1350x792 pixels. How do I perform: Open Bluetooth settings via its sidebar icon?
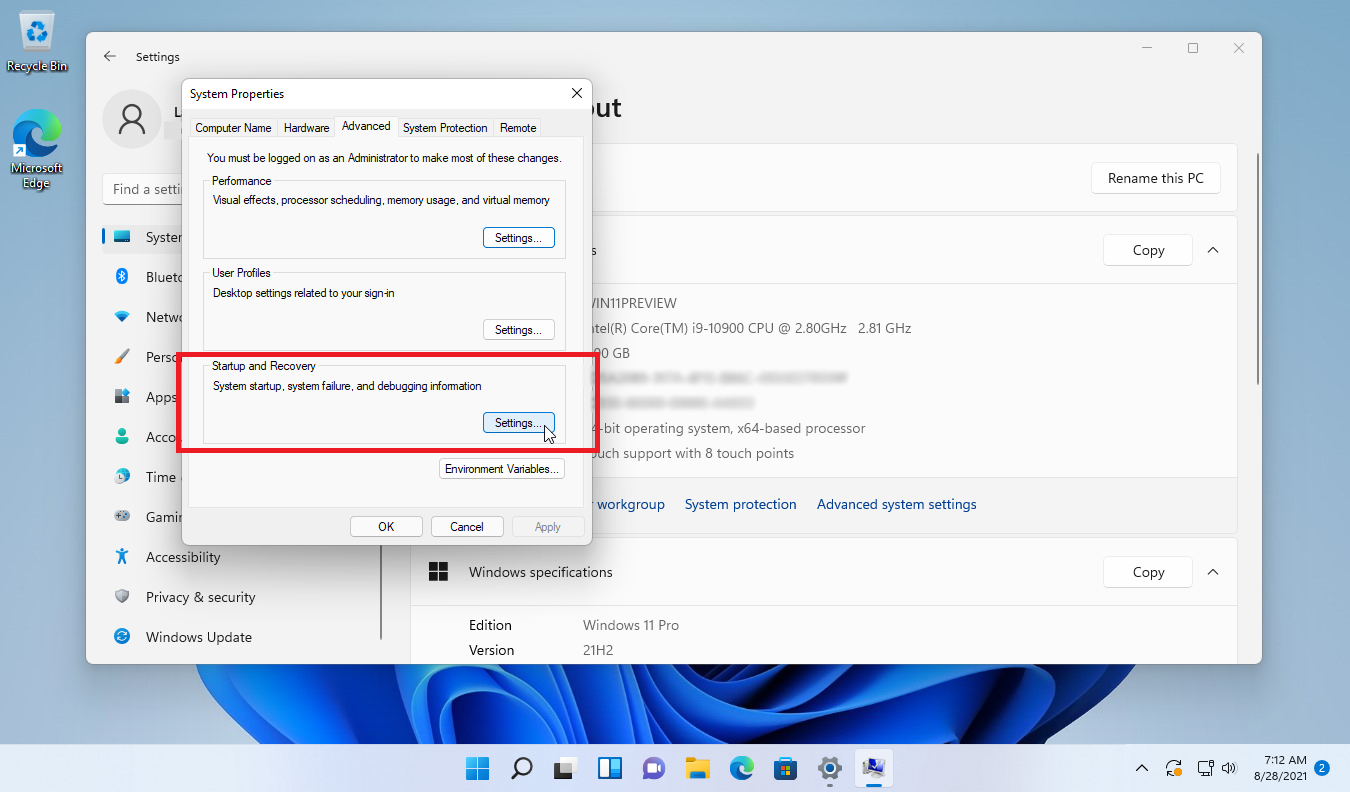point(122,277)
